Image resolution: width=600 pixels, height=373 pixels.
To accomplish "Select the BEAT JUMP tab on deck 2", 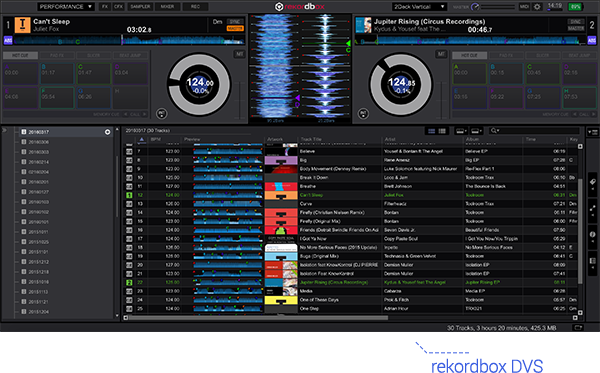I will point(579,55).
